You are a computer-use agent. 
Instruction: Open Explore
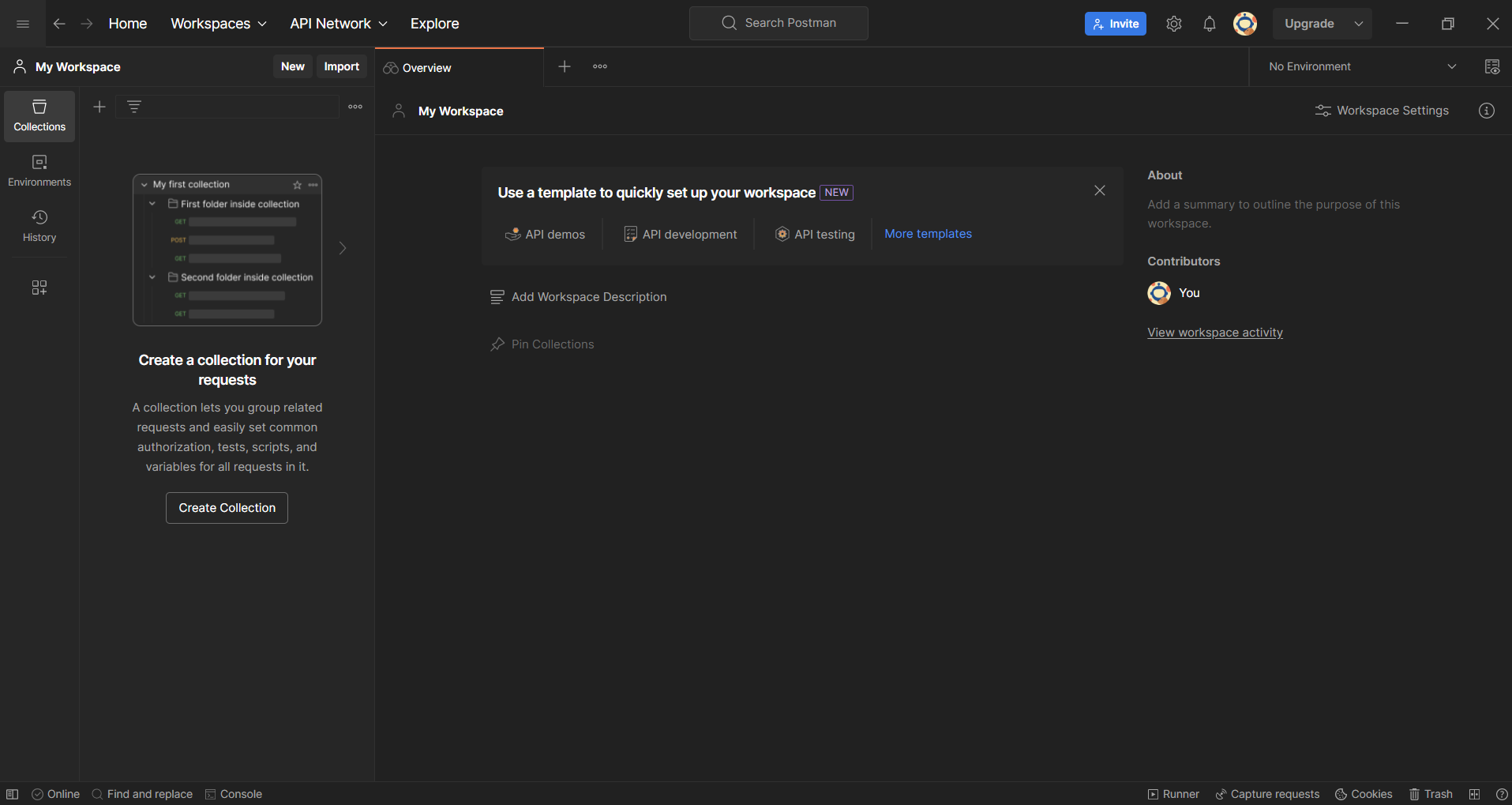coord(434,24)
